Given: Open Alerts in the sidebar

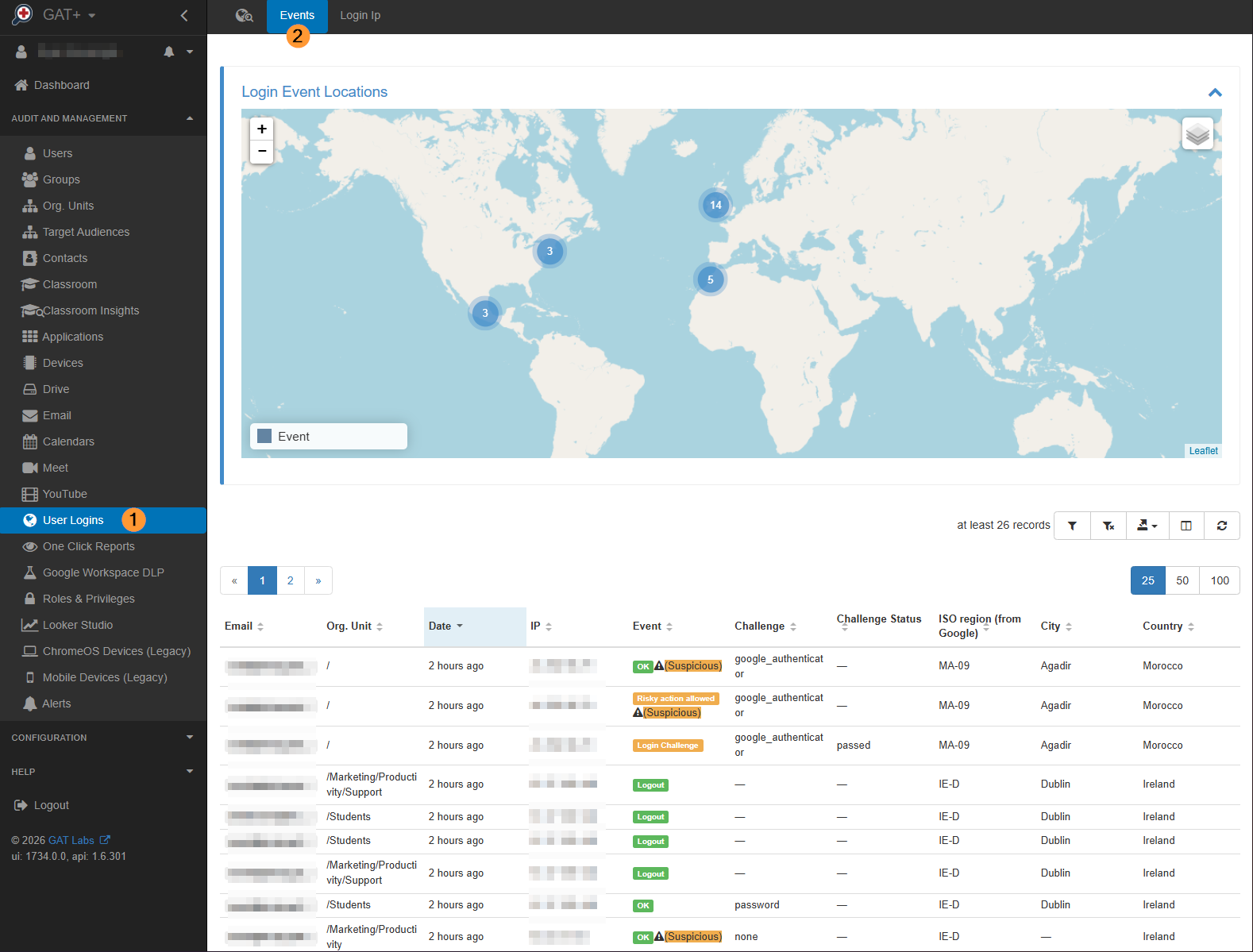Looking at the screenshot, I should point(56,703).
